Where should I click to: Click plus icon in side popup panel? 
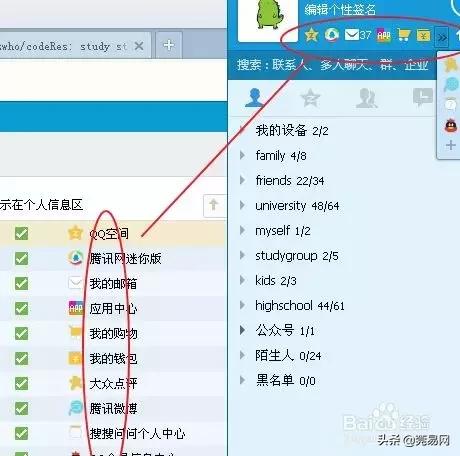(451, 145)
